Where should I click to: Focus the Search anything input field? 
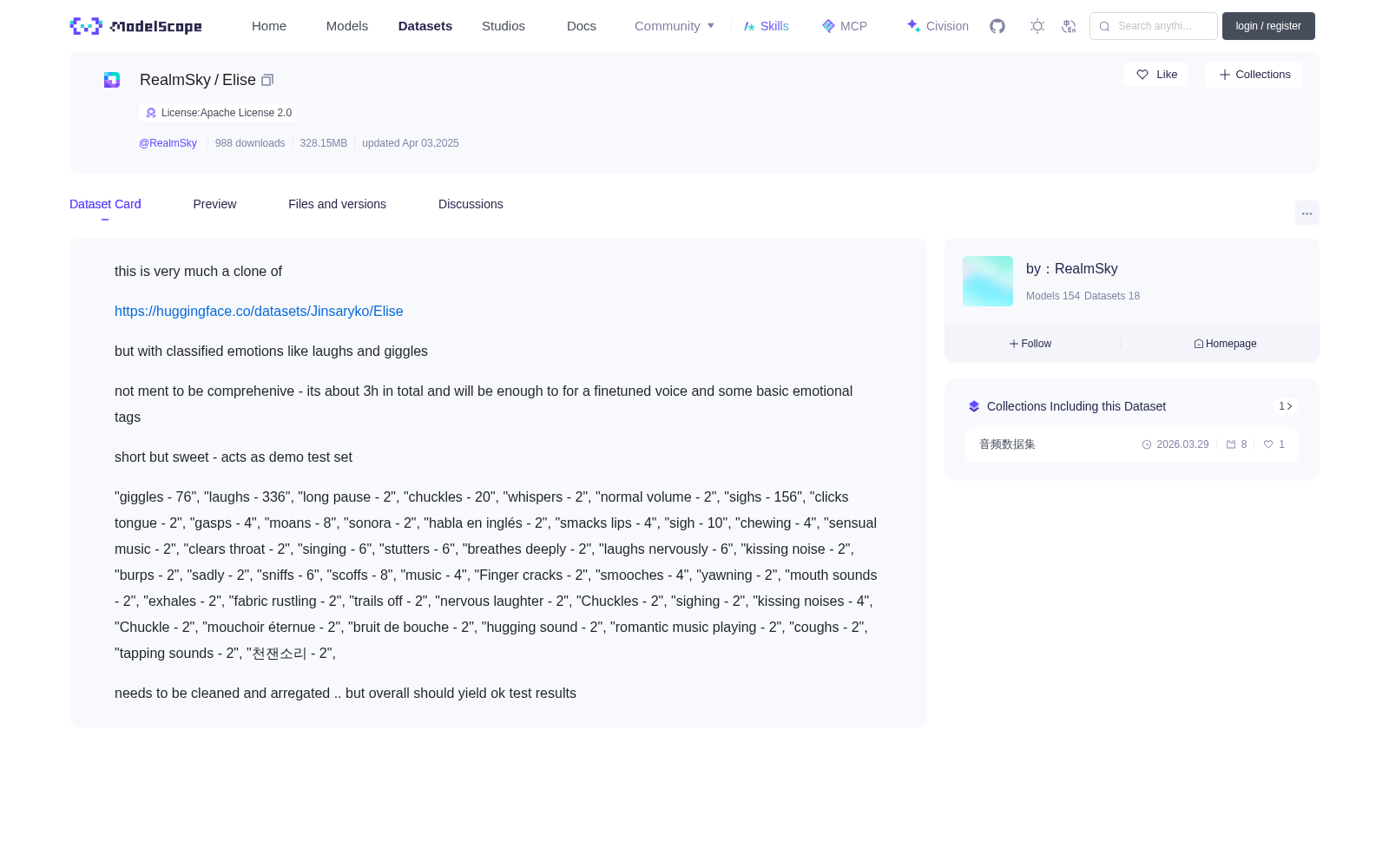(1154, 26)
